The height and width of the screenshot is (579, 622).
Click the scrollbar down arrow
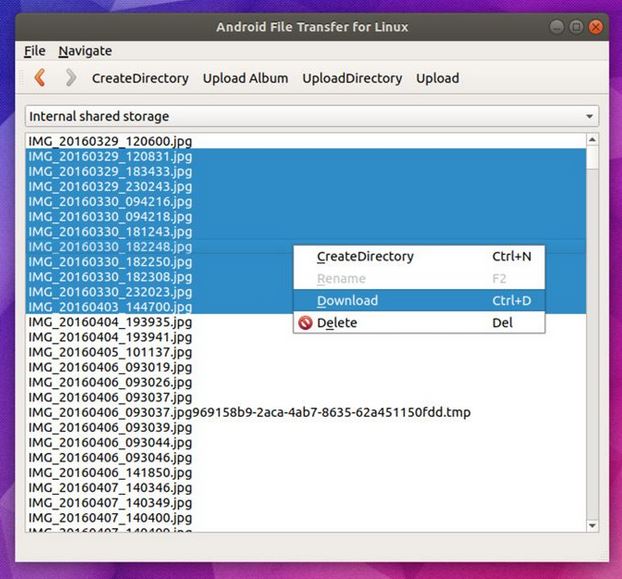(592, 525)
